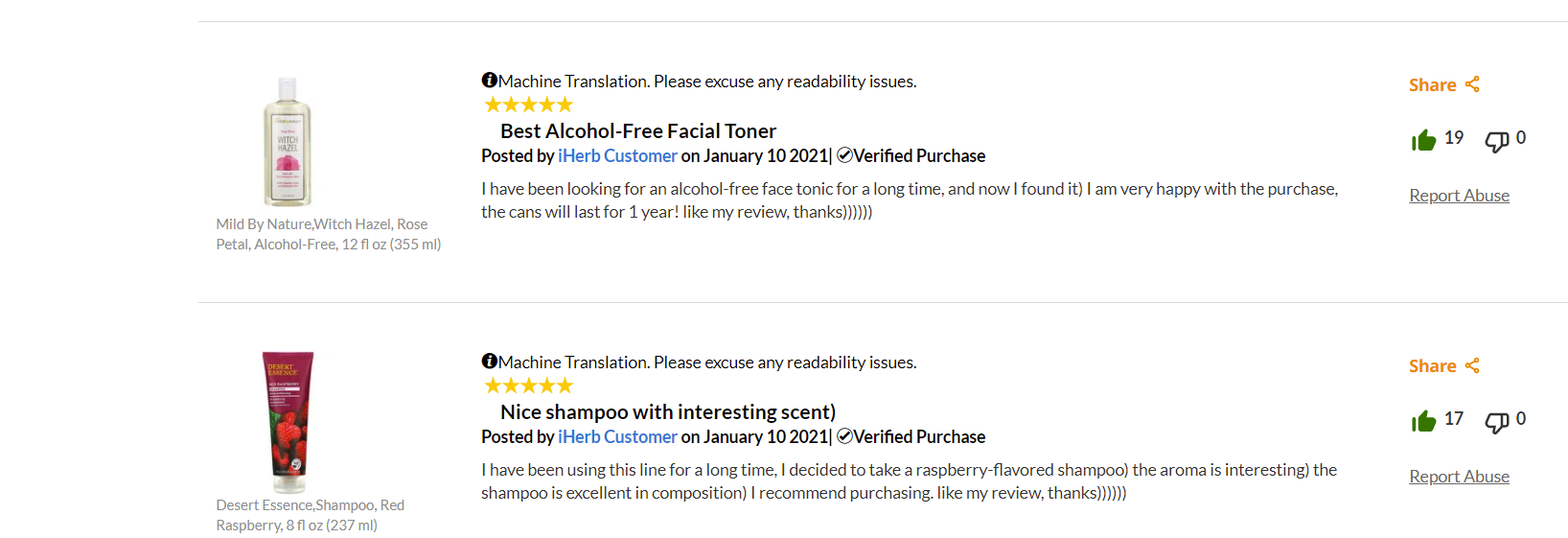Image resolution: width=1568 pixels, height=538 pixels.
Task: Open Red Raspberry shampoo product image
Action: (x=288, y=422)
